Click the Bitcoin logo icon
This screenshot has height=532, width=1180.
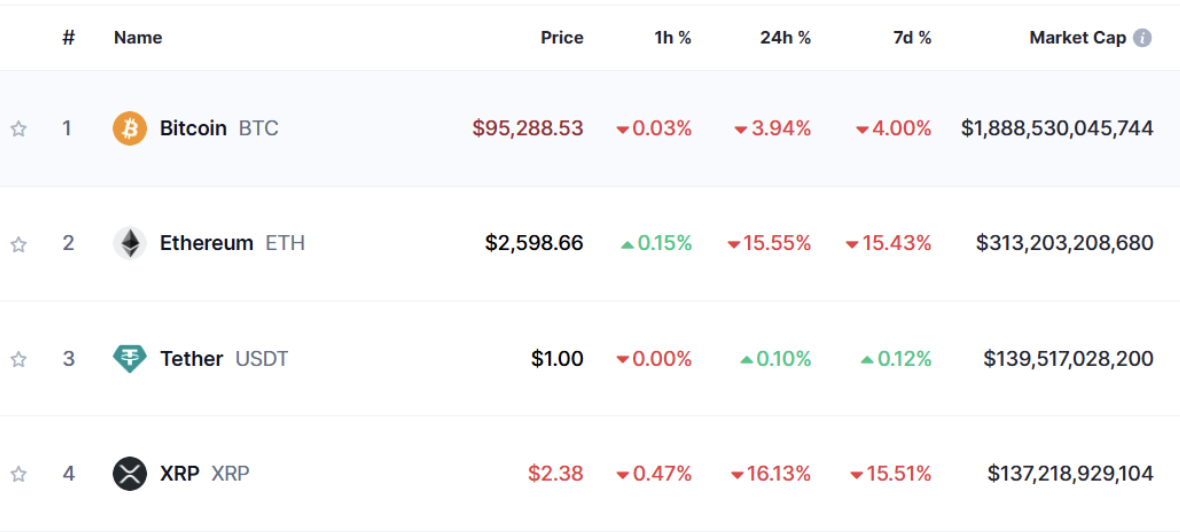tap(130, 128)
